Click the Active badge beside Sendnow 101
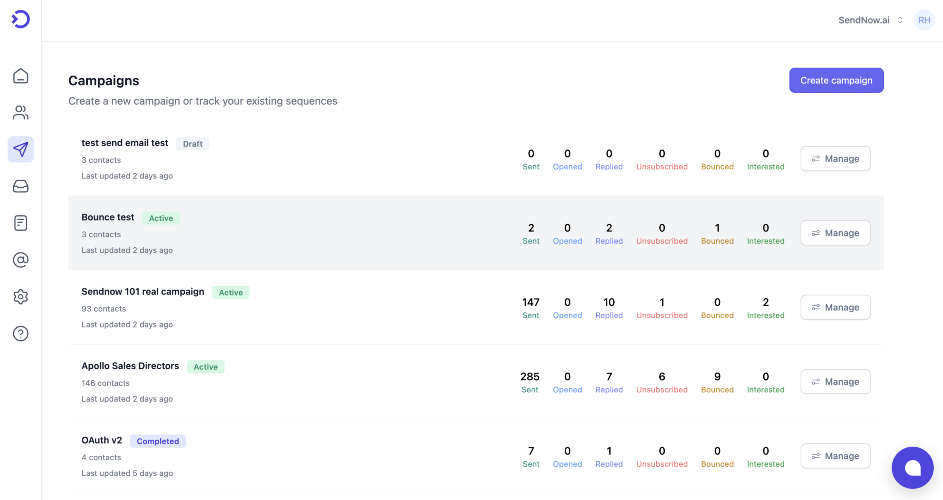This screenshot has height=500, width=943. tap(230, 292)
